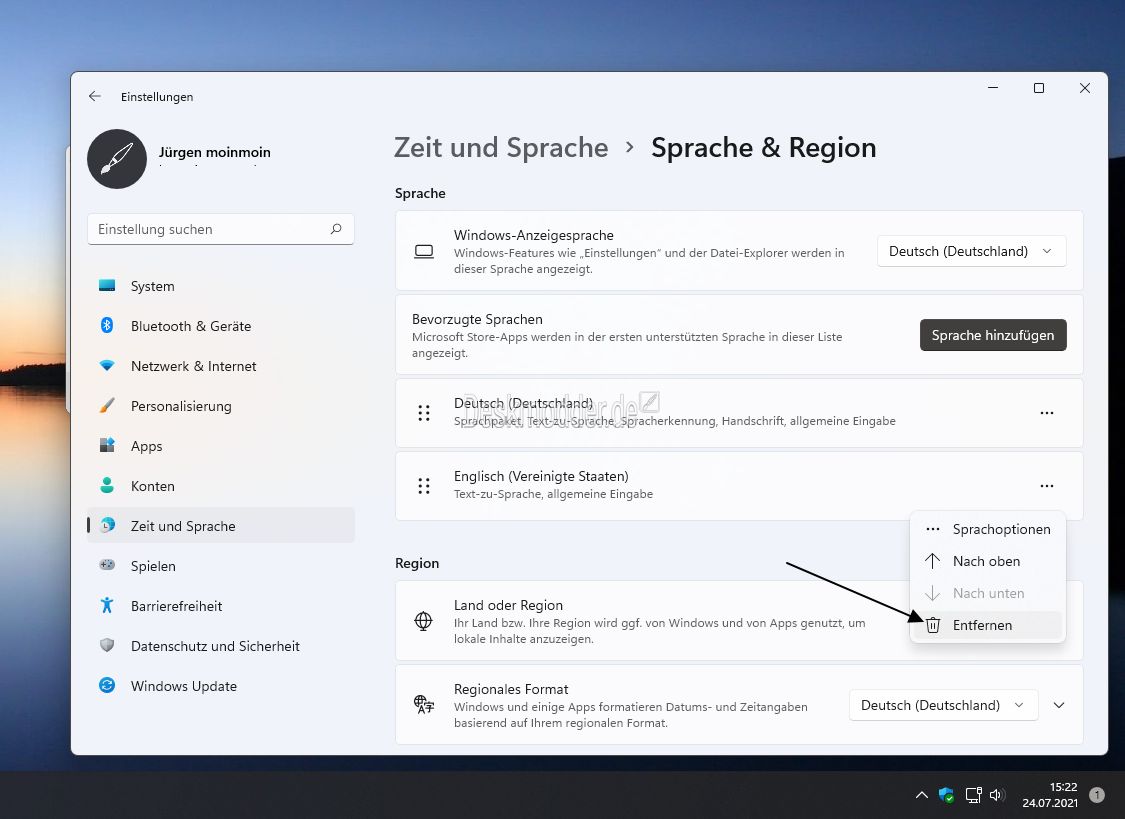The image size is (1125, 819).
Task: Open the notification center badge
Action: point(1097,795)
